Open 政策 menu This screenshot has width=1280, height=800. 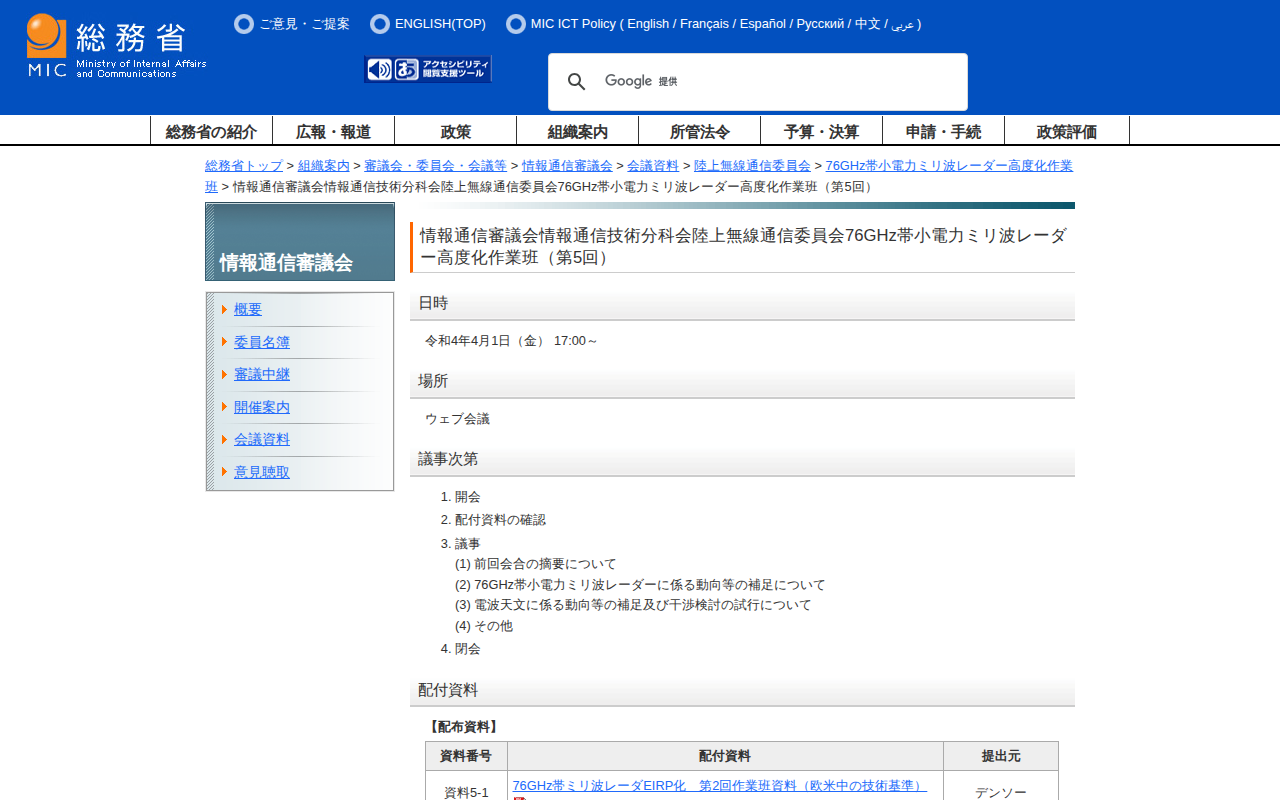[455, 131]
